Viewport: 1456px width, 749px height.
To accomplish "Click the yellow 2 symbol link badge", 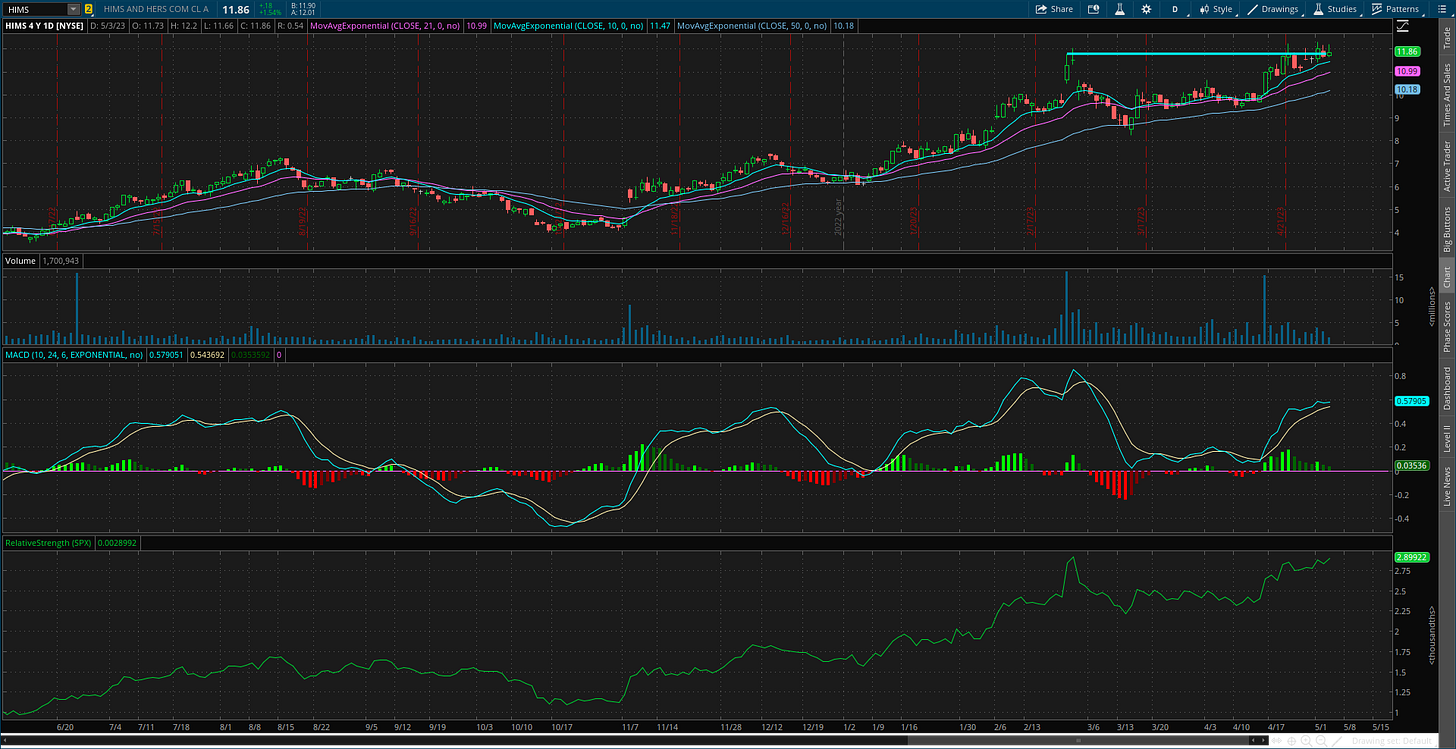I will 89,9.
